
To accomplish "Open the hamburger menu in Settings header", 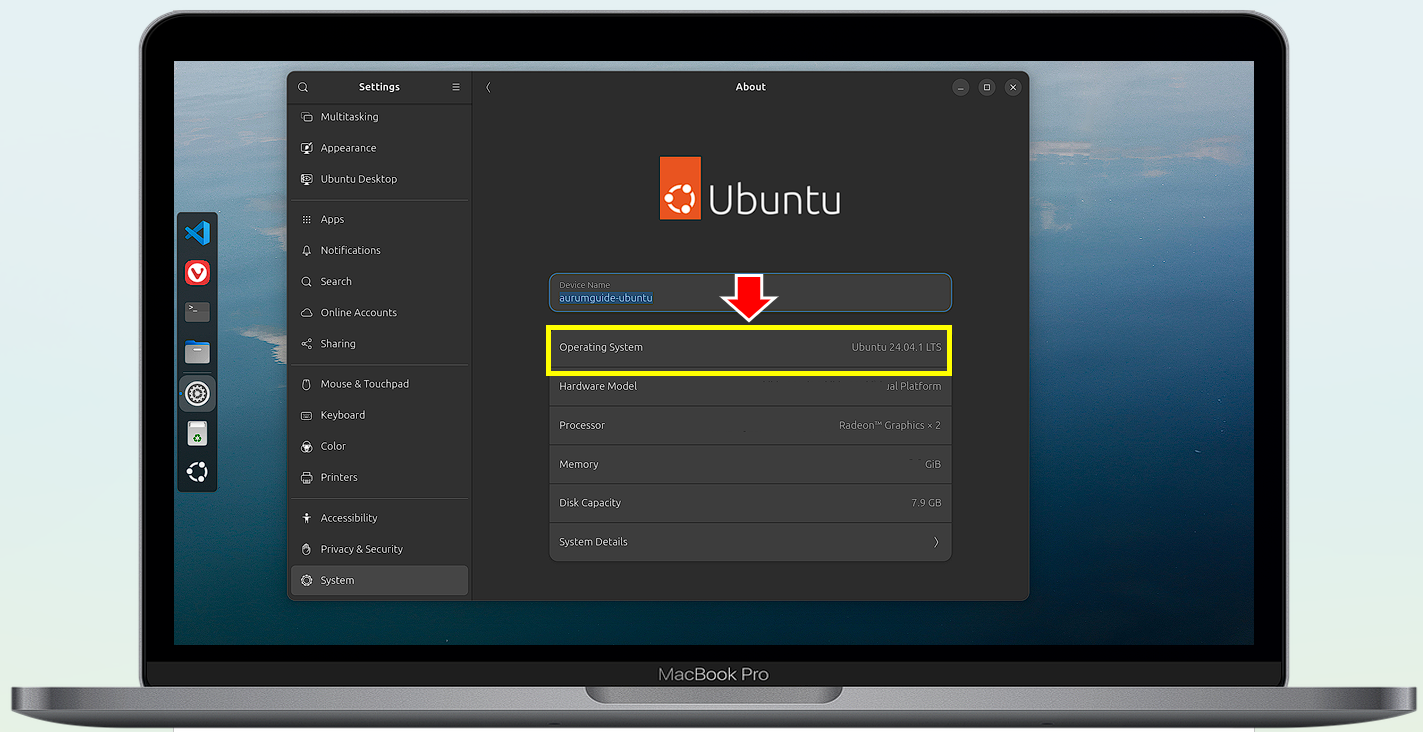I will (455, 87).
